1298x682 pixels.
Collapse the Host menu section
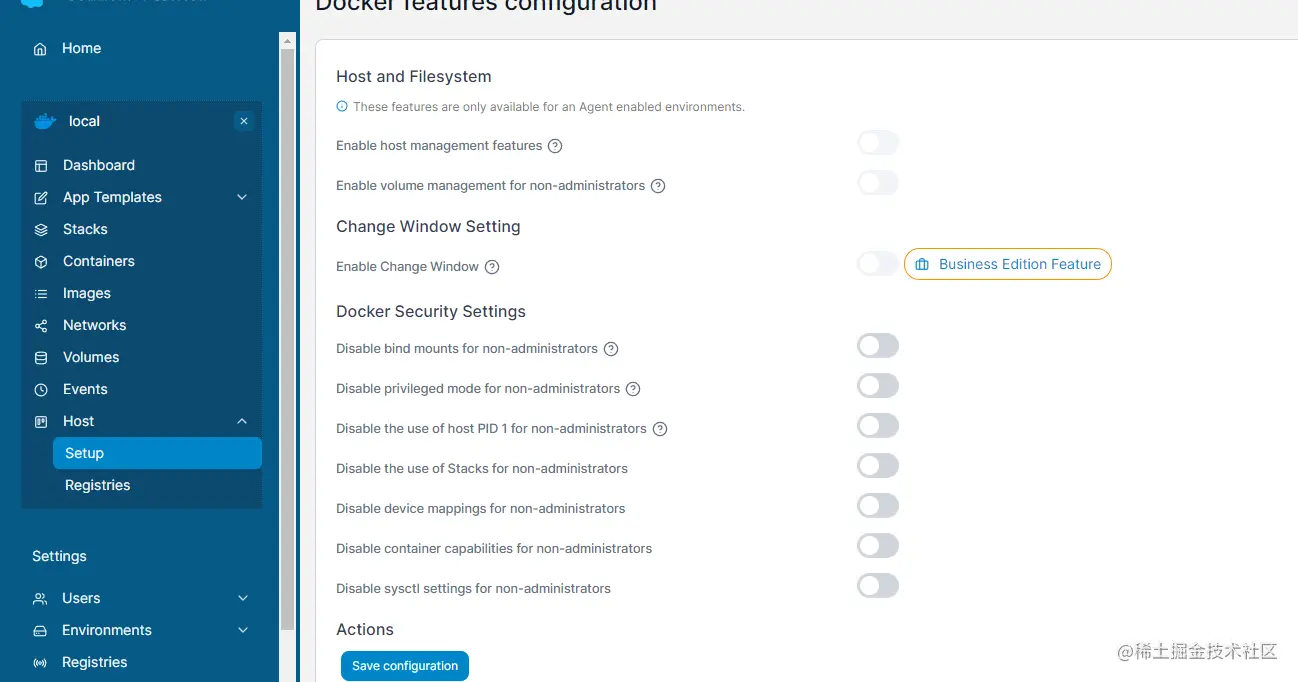pos(242,422)
